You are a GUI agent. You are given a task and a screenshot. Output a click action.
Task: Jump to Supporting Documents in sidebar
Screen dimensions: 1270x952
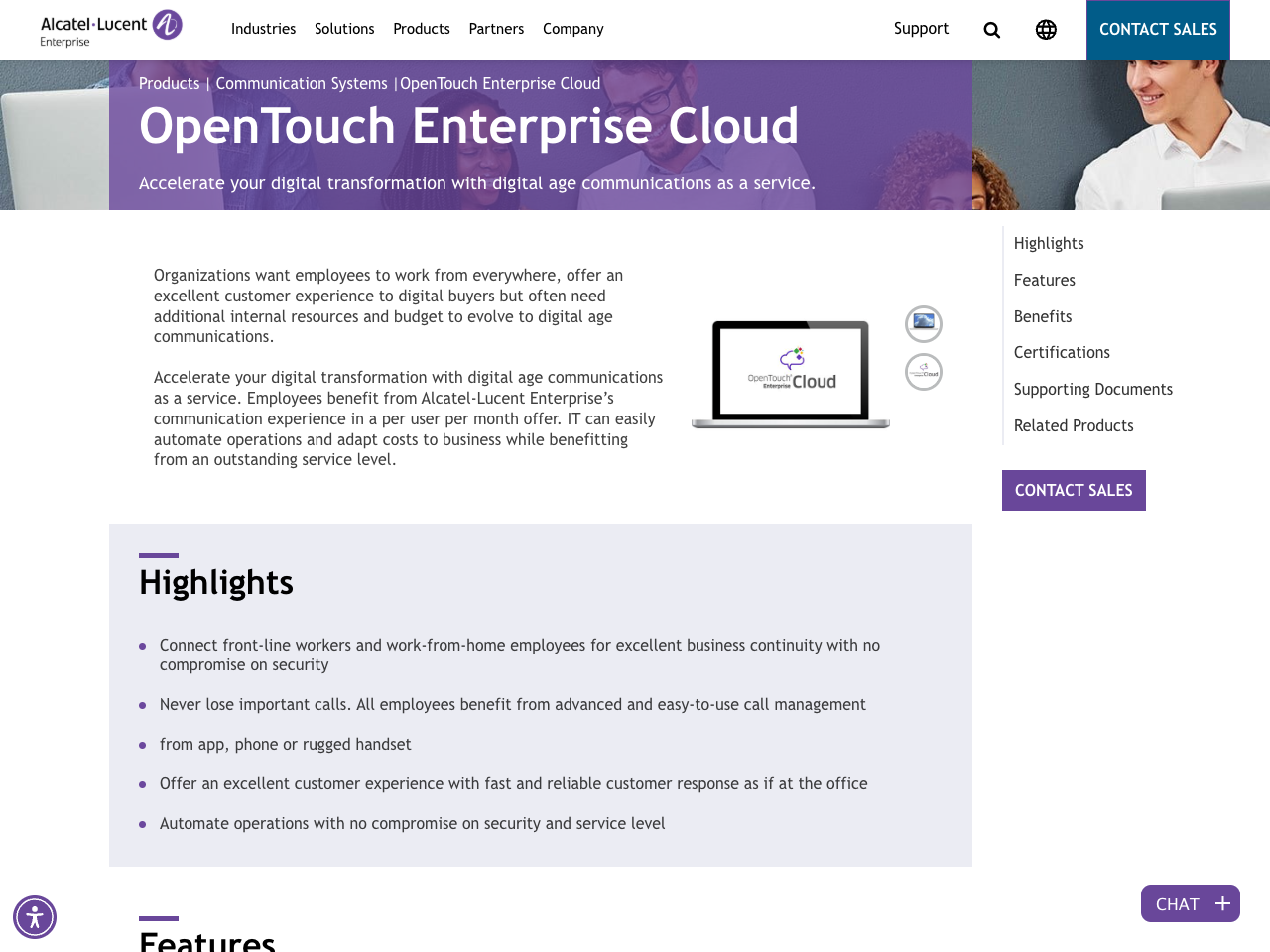1093,390
